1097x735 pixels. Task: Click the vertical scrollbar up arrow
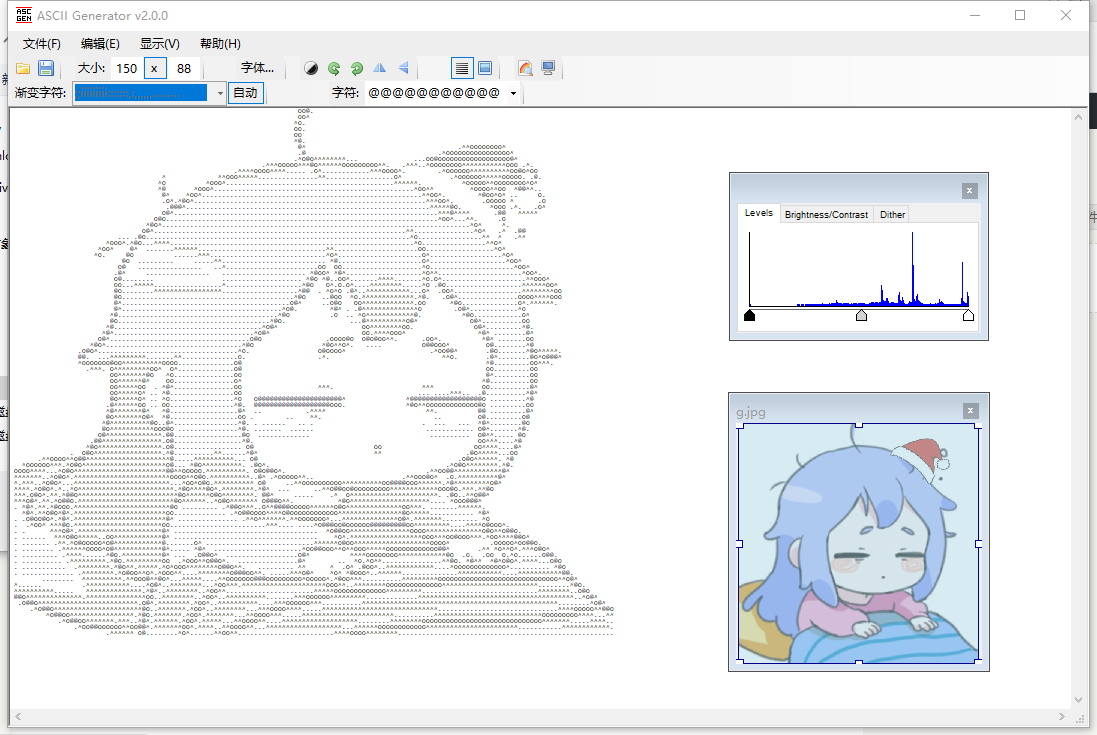(1078, 117)
